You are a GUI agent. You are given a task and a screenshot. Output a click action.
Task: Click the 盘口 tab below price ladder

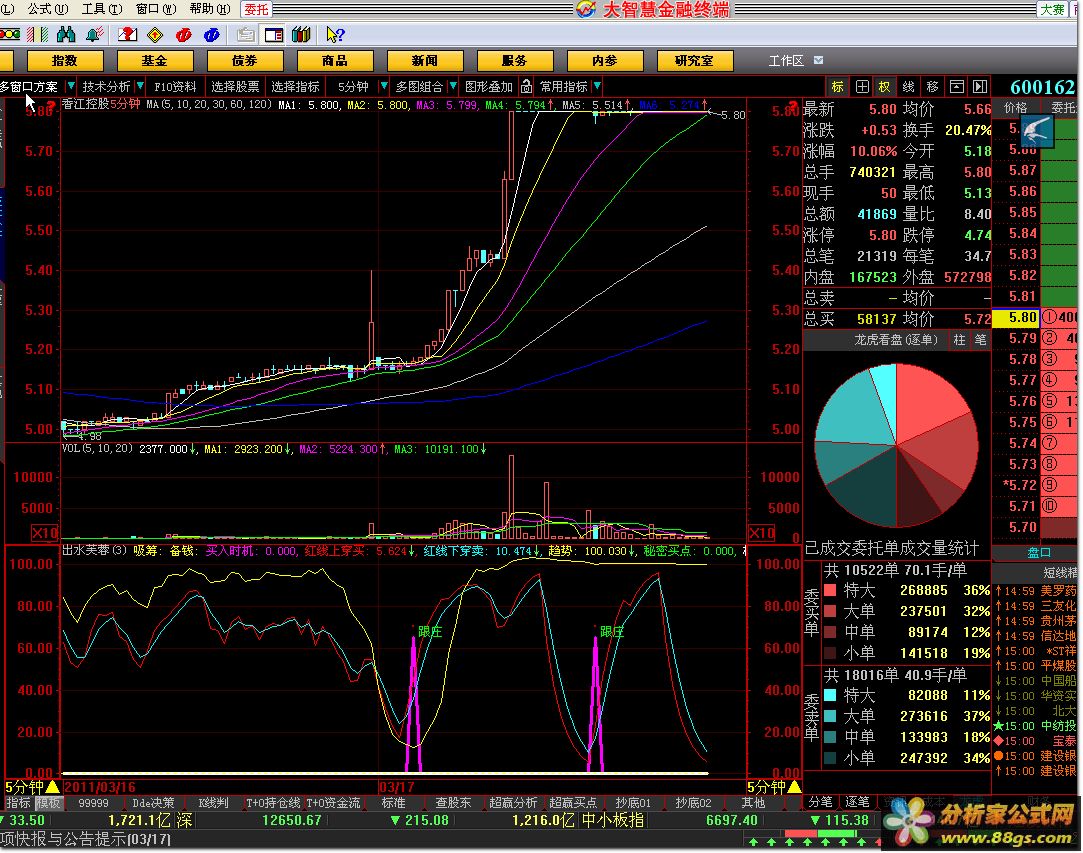click(1038, 553)
